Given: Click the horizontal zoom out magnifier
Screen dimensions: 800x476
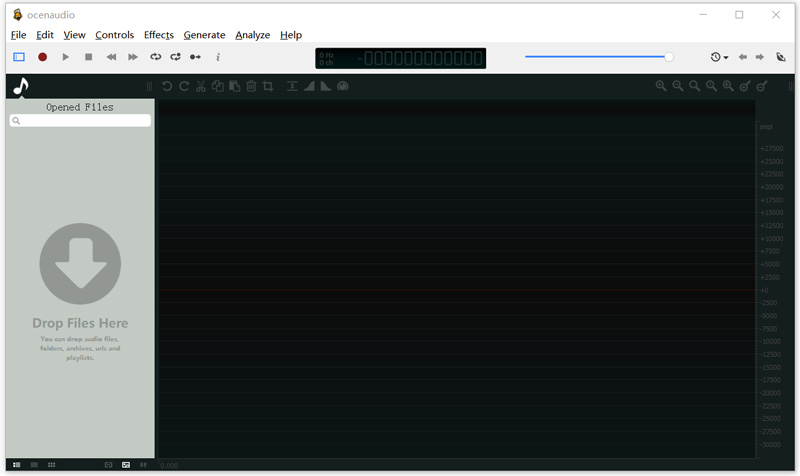Looking at the screenshot, I should point(678,86).
